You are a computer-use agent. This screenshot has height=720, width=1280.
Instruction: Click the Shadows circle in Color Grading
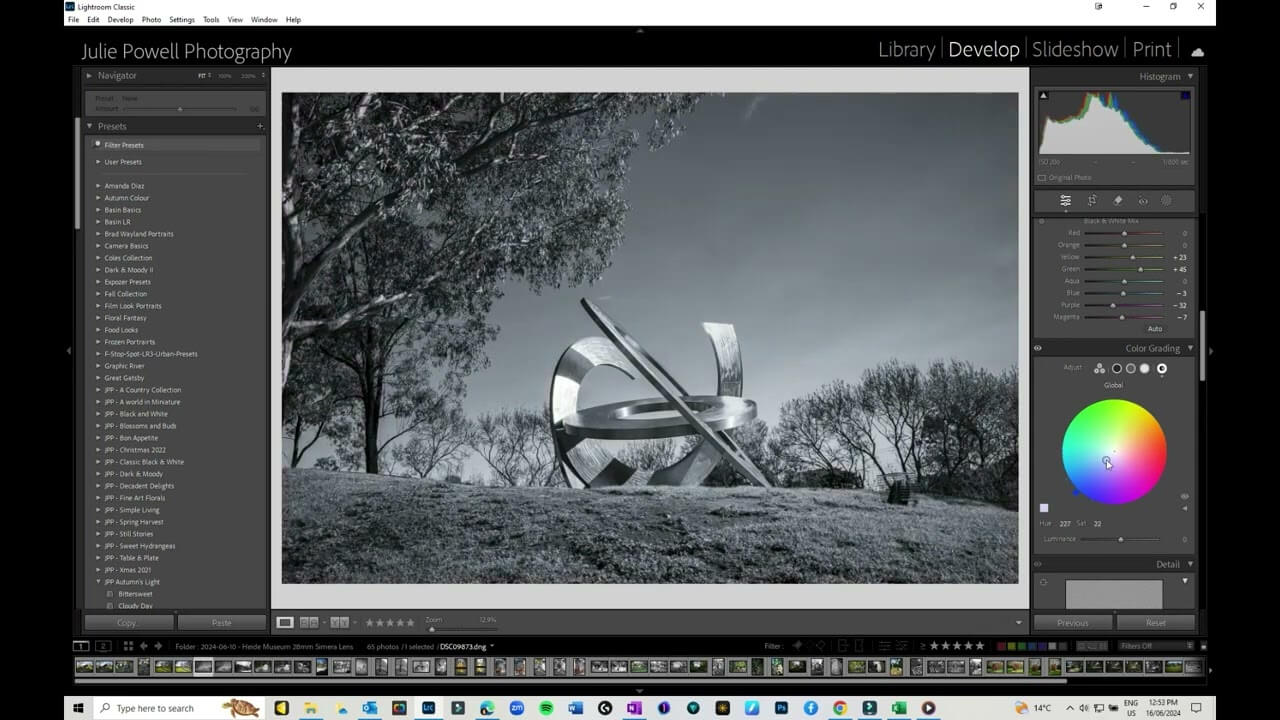pyautogui.click(x=1117, y=369)
